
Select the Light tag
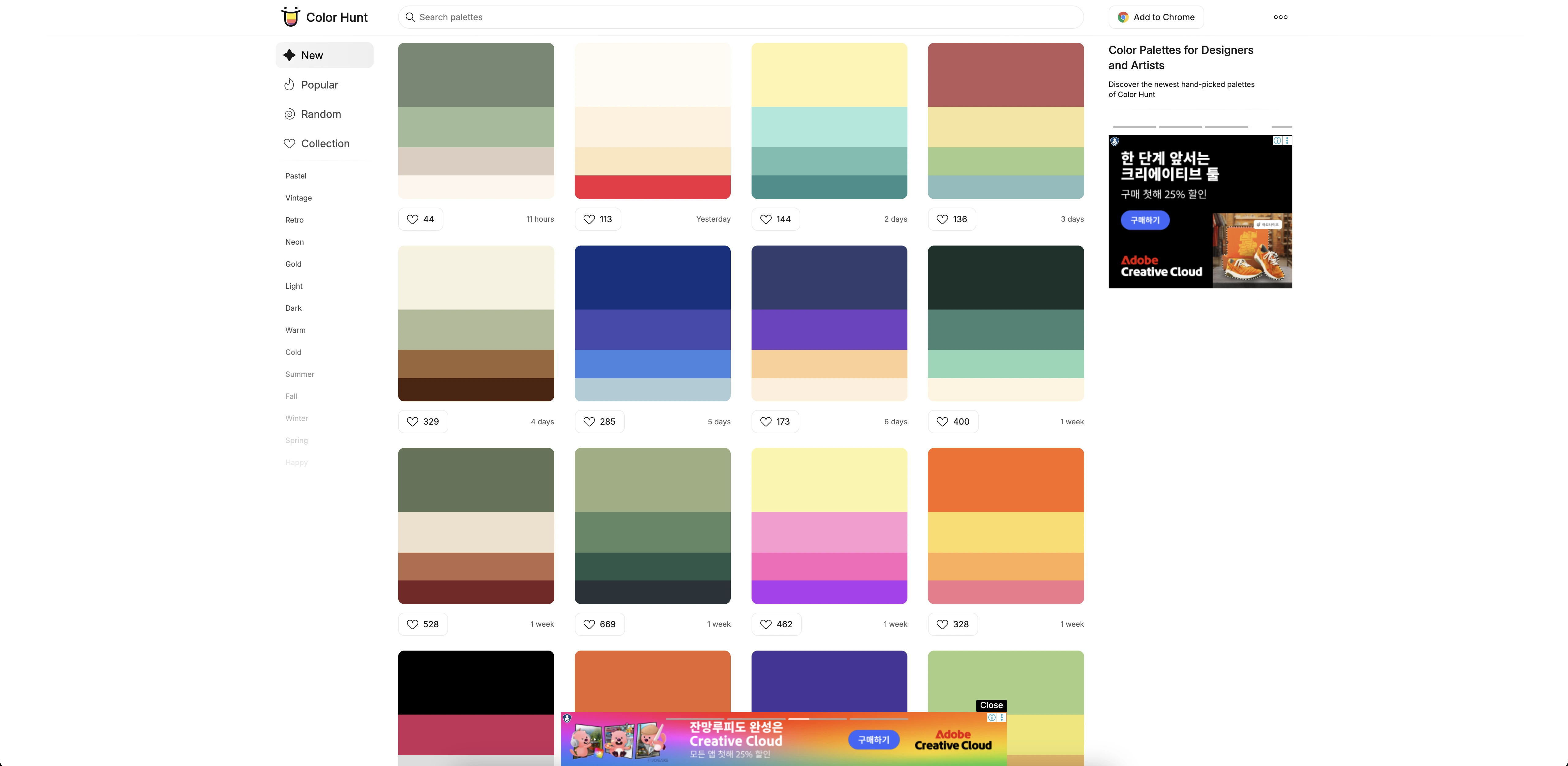(x=294, y=286)
